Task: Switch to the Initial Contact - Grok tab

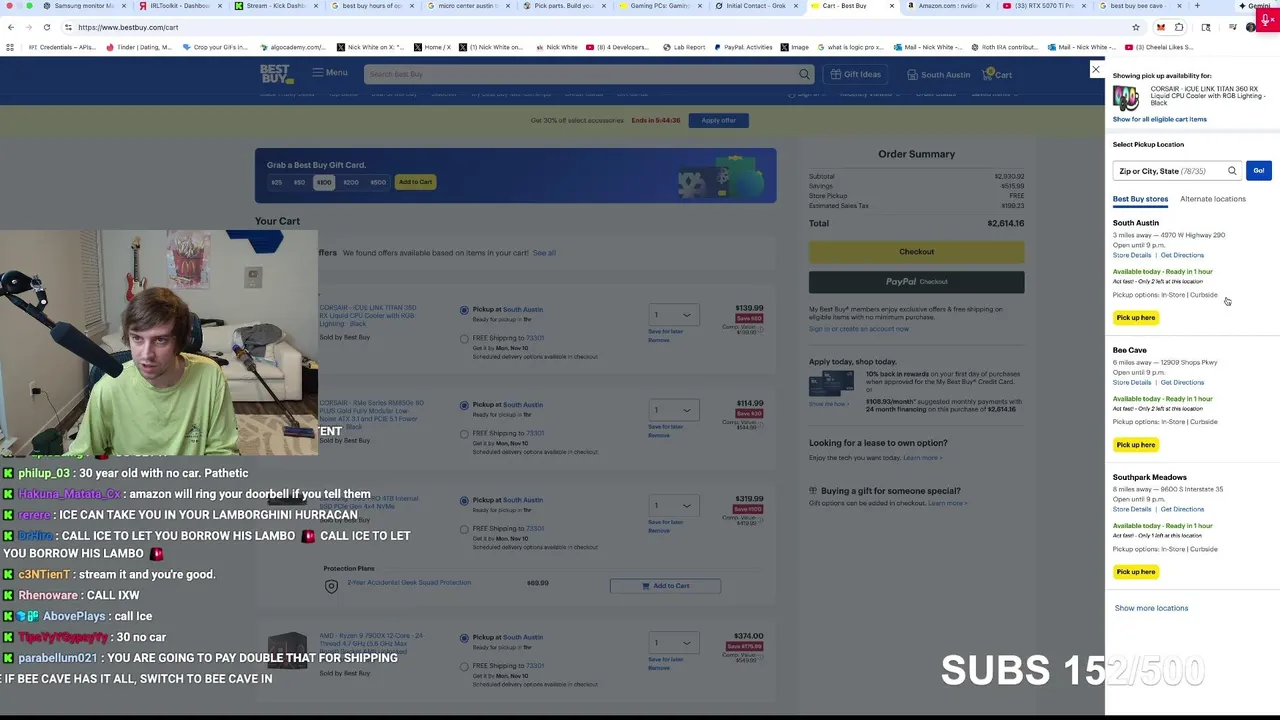Action: pyautogui.click(x=756, y=6)
